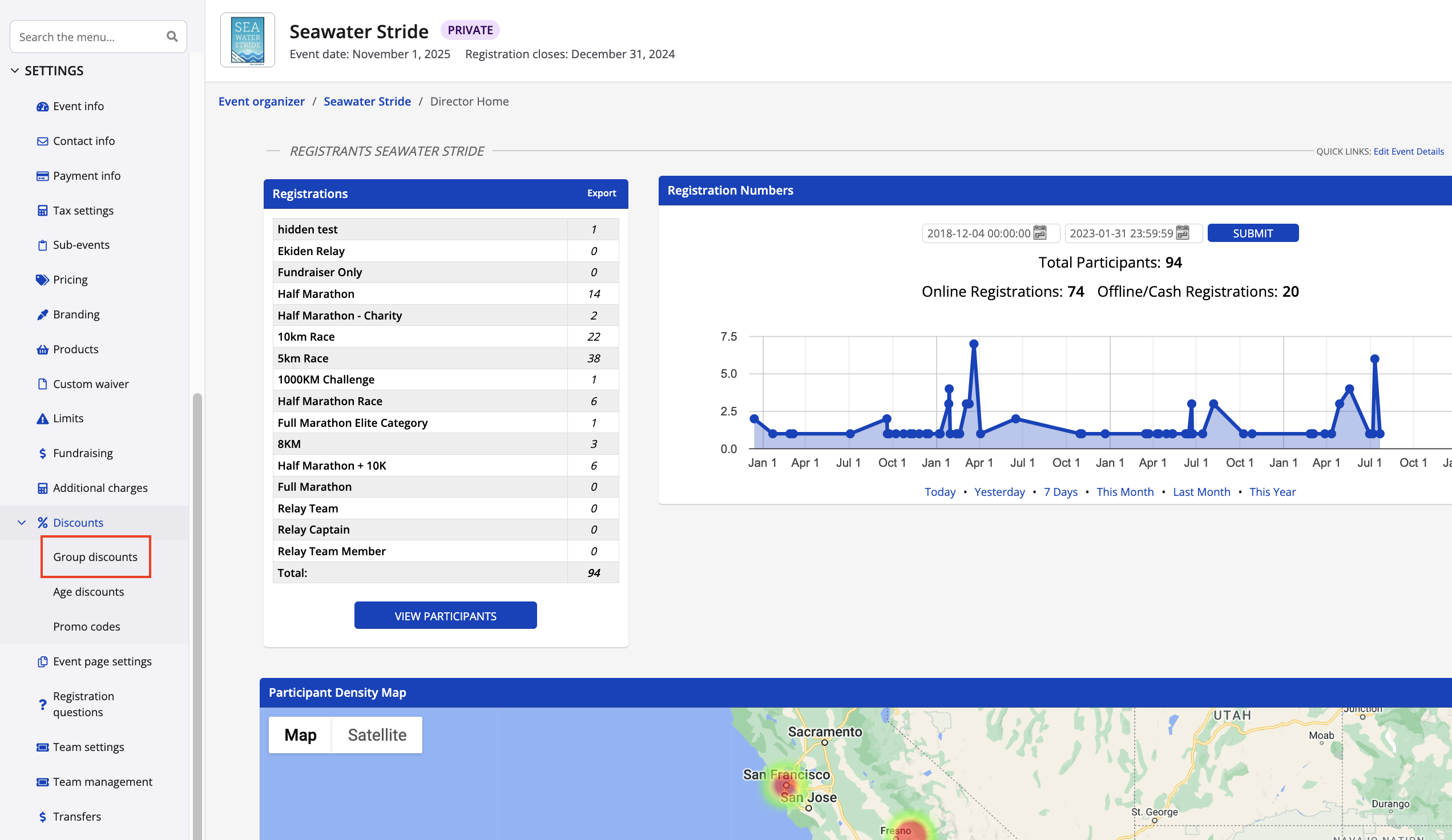Click the Payment info card icon
Image resolution: width=1452 pixels, height=840 pixels.
coord(42,176)
